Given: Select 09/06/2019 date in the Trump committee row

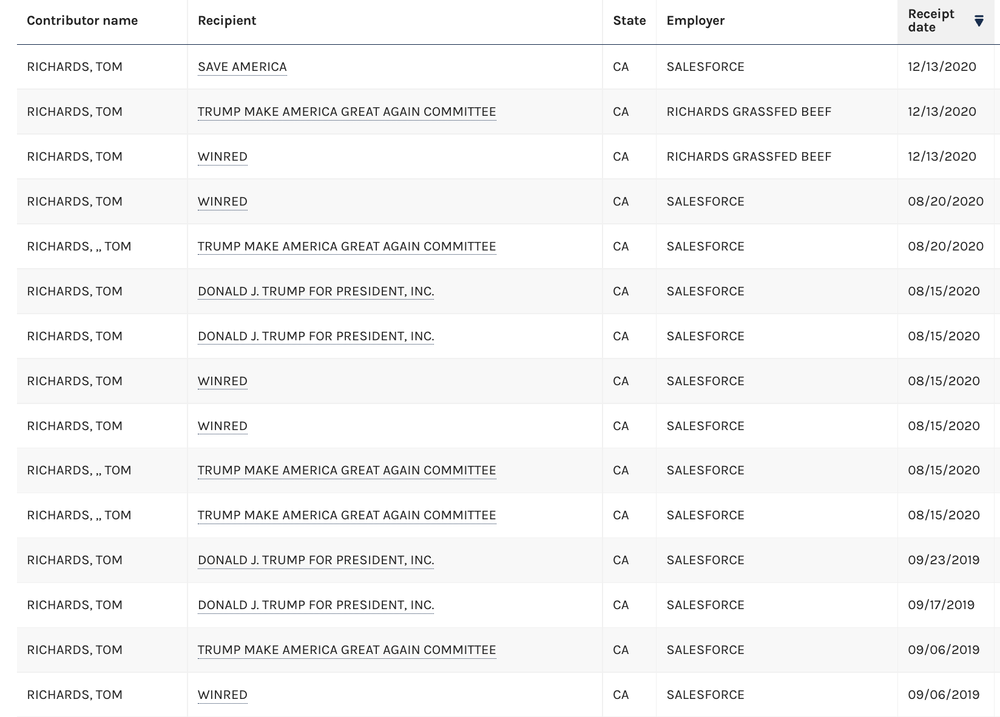Looking at the screenshot, I should click(944, 650).
